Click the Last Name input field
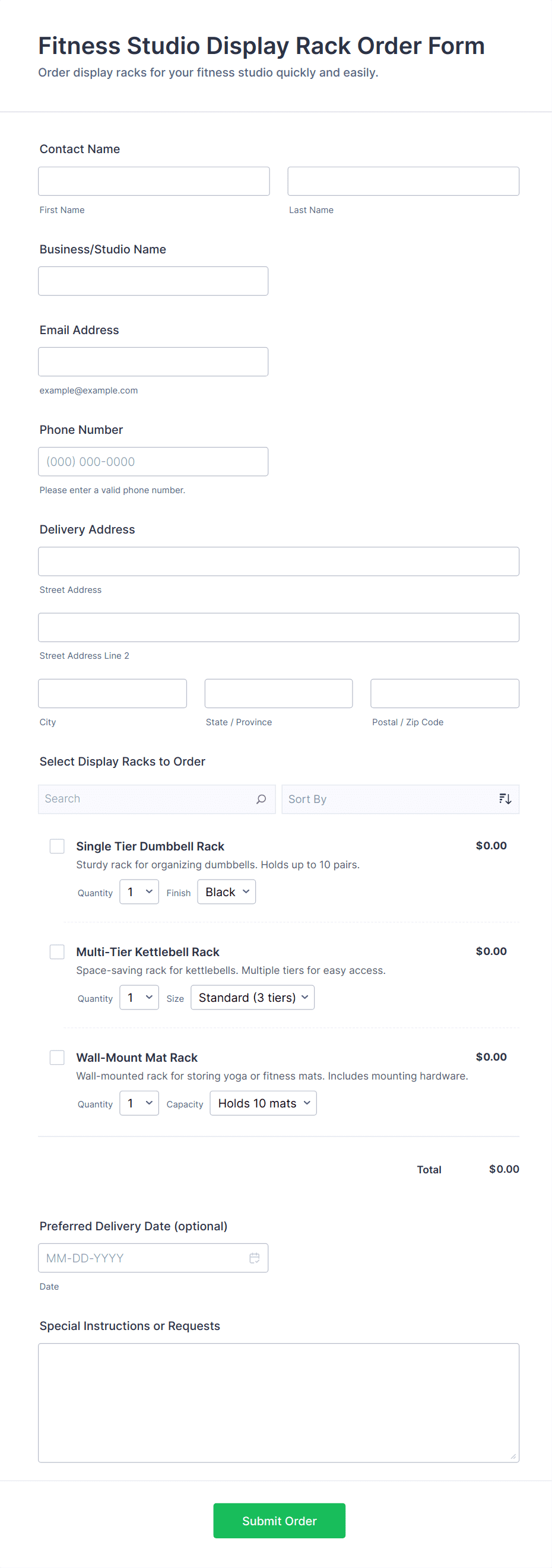Screen dimensions: 552x1568 click(x=403, y=182)
